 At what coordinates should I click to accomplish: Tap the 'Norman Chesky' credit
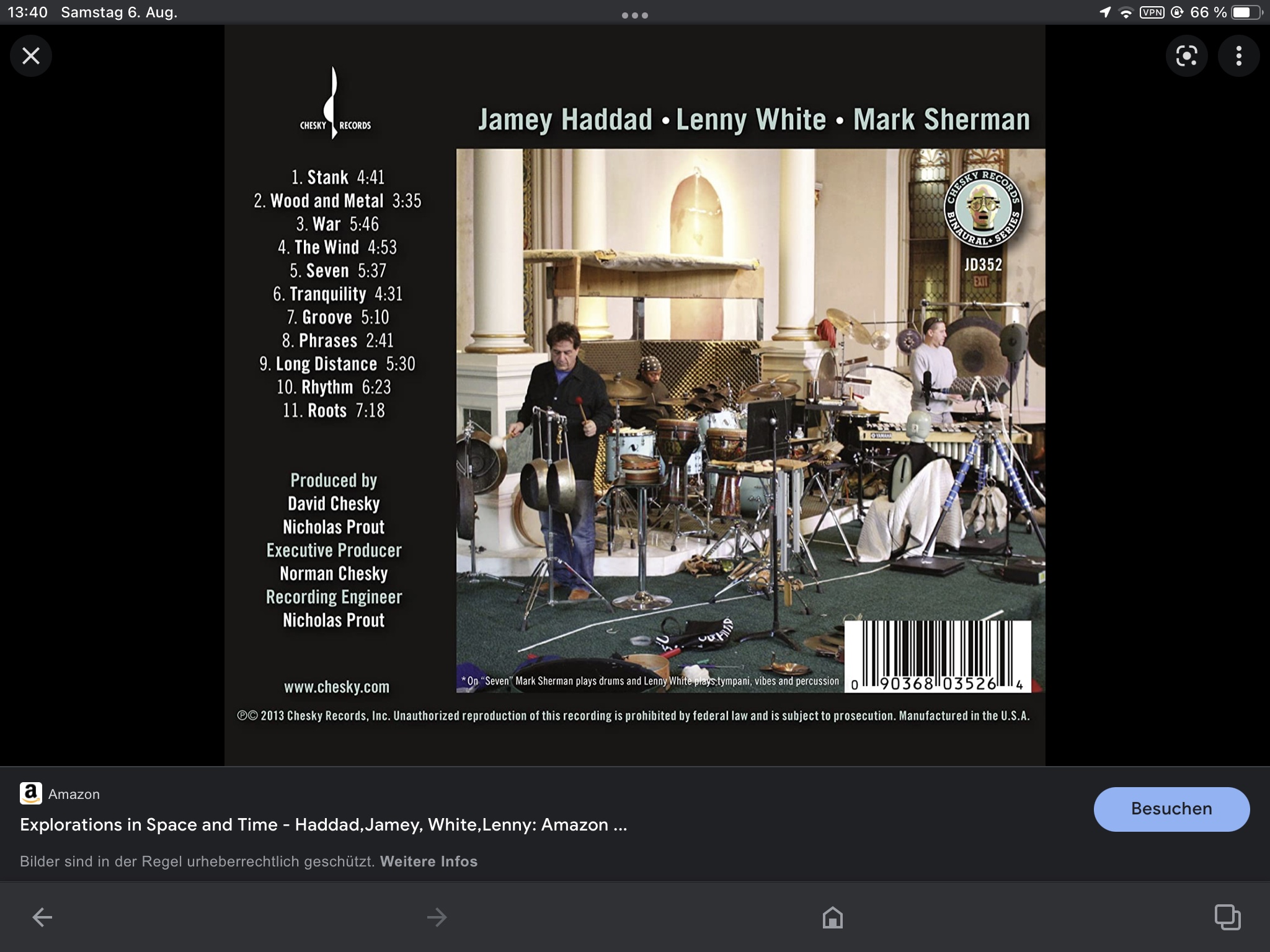tap(334, 574)
